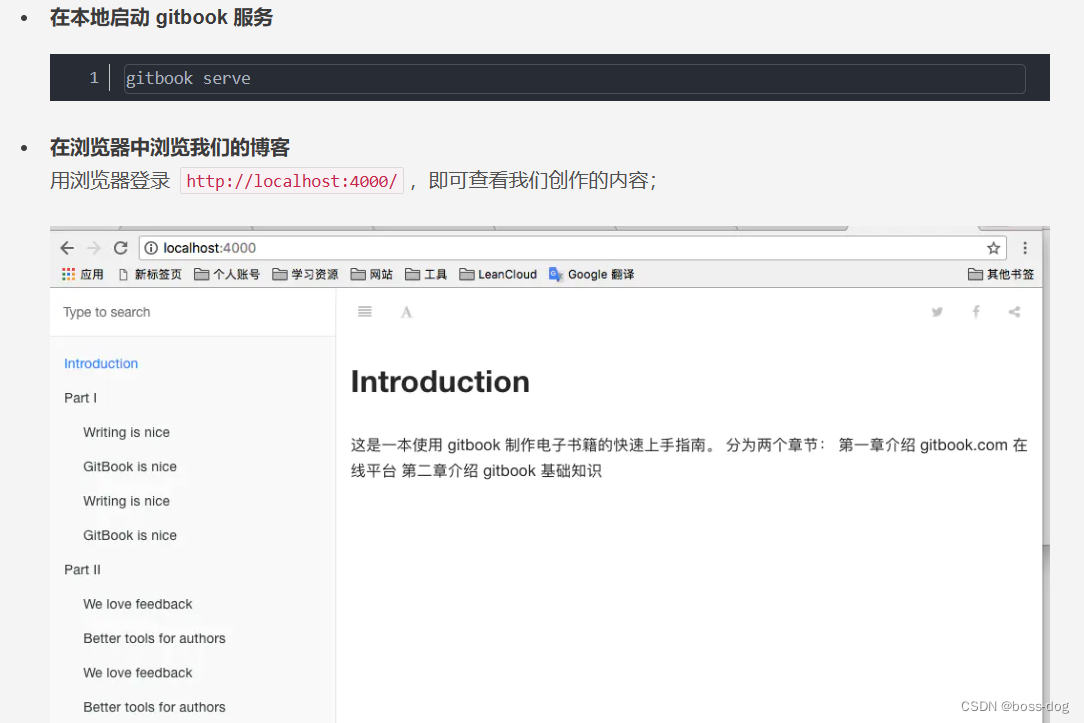Click the 在浏览器中浏览我们的博客 heading

pos(170,147)
